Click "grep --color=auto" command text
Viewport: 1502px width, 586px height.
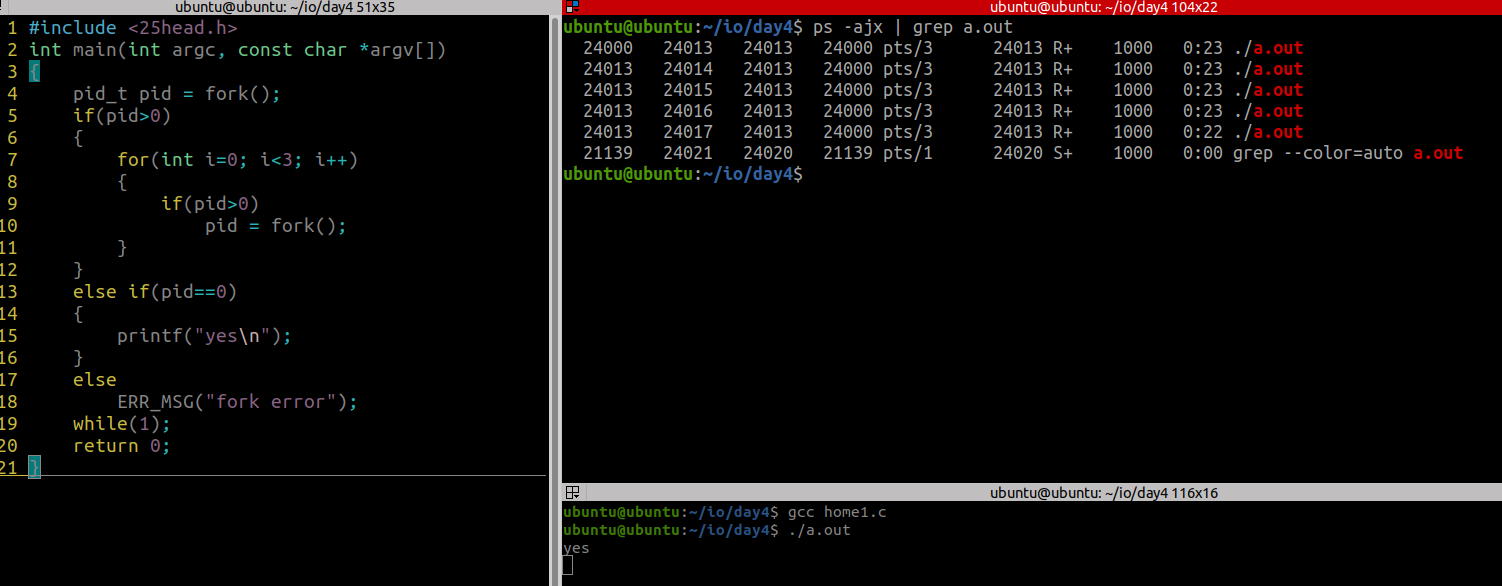point(1318,153)
